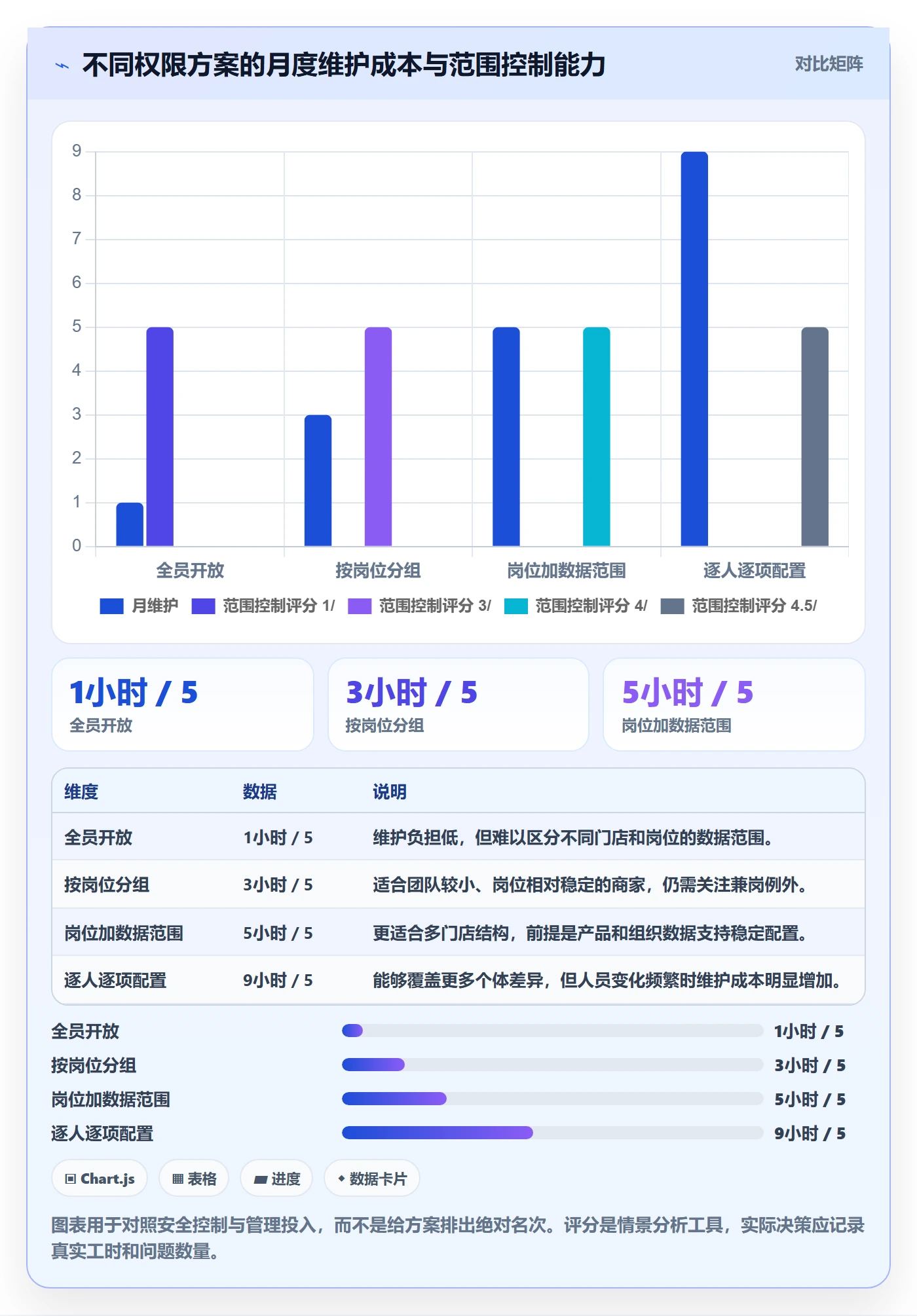Click the 逐人逐项配置 description about 维护成本

(x=608, y=980)
